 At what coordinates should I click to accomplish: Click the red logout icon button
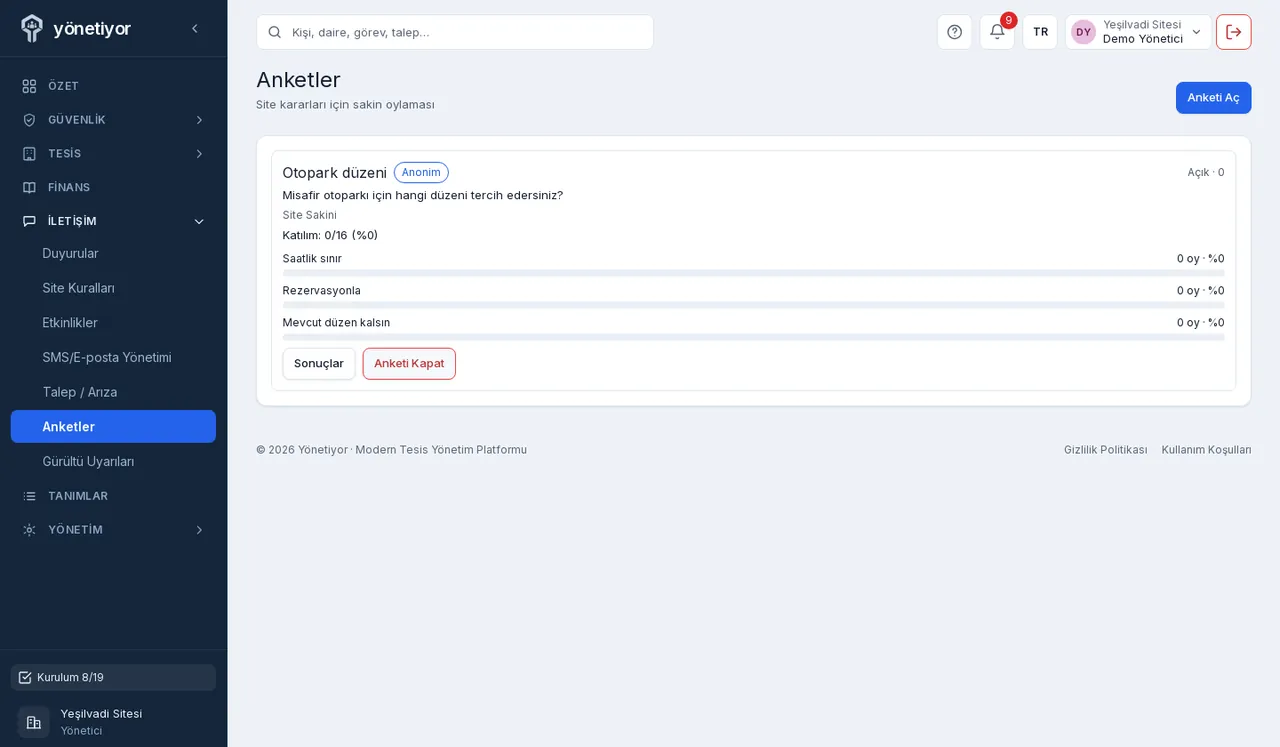coord(1233,32)
